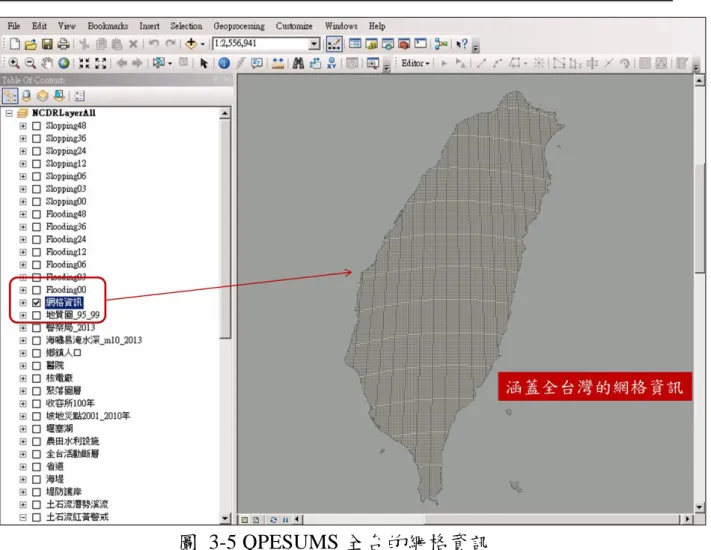
Task: Click the New map document icon
Action: coord(15,44)
